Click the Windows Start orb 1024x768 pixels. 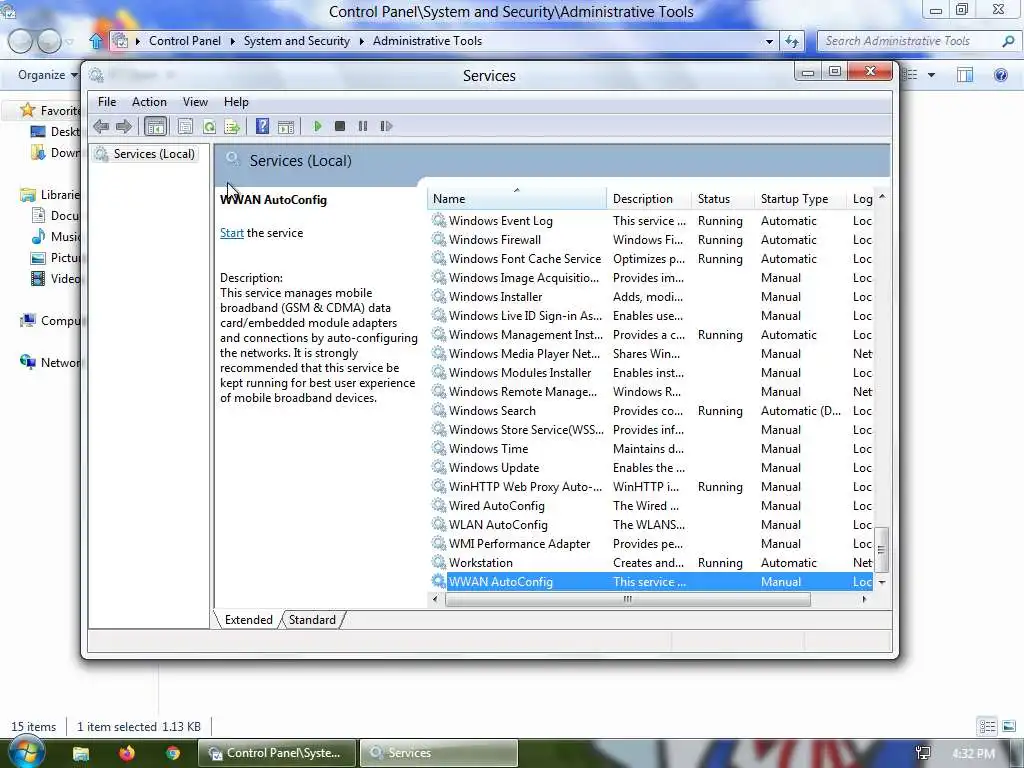coord(25,752)
